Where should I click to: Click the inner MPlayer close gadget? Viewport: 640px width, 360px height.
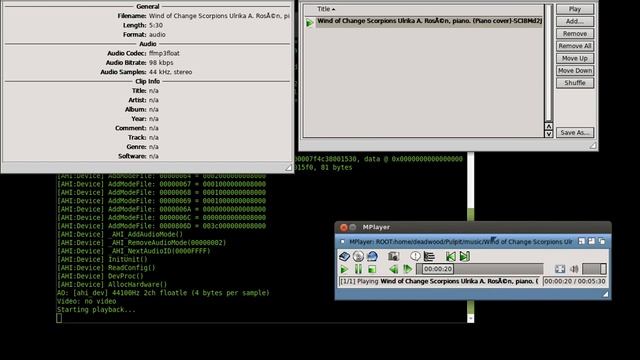(x=342, y=242)
